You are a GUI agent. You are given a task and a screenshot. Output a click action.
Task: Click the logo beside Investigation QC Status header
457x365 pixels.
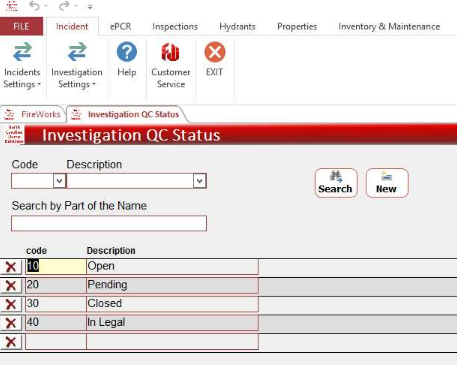pos(14,135)
